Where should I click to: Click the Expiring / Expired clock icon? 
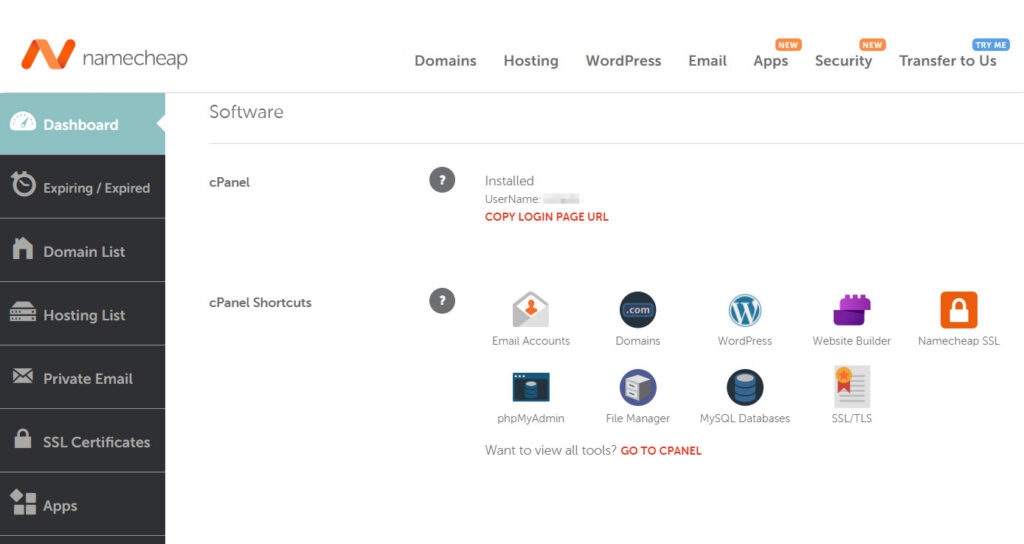[x=23, y=184]
